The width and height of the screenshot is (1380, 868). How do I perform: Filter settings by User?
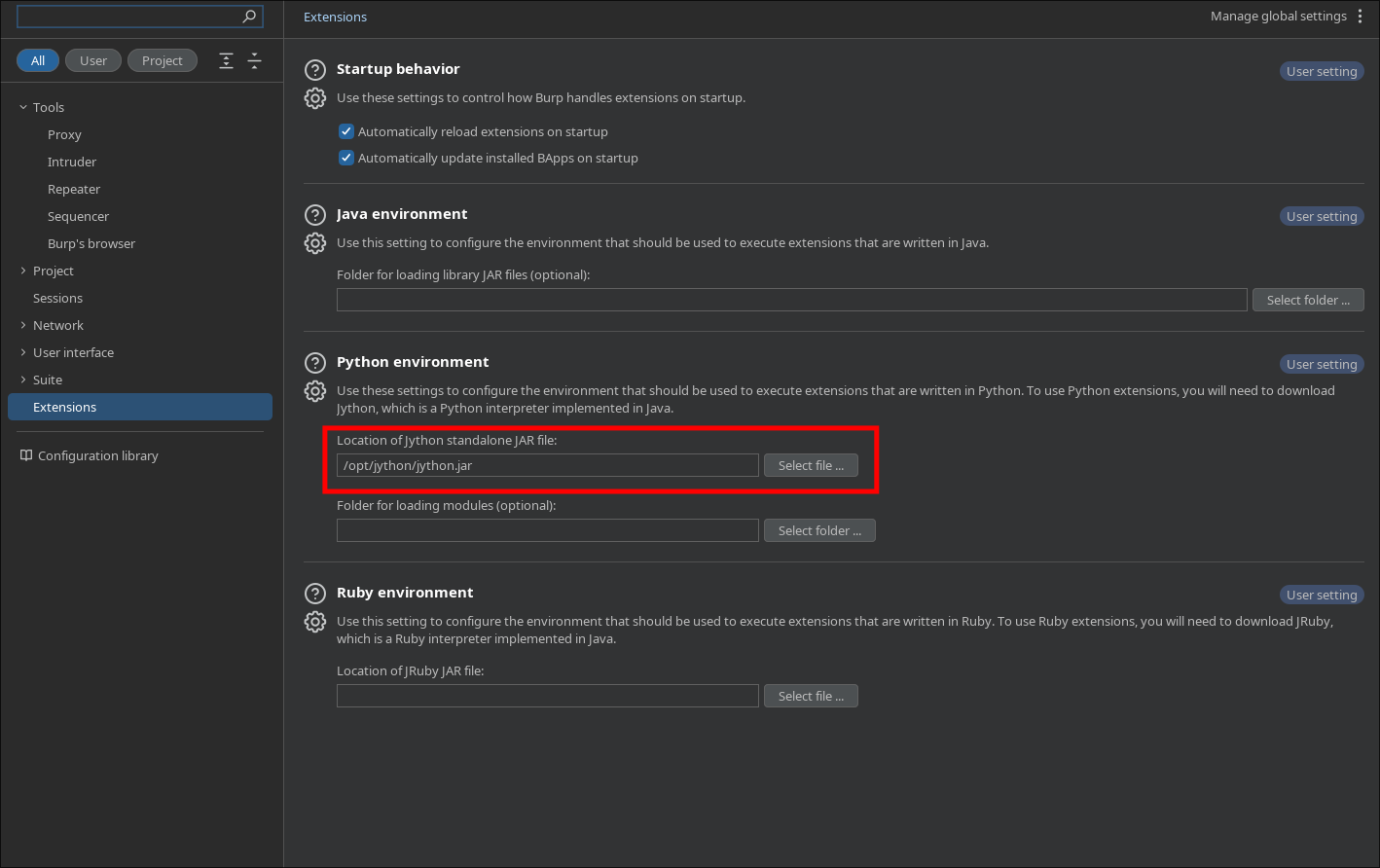pos(93,60)
